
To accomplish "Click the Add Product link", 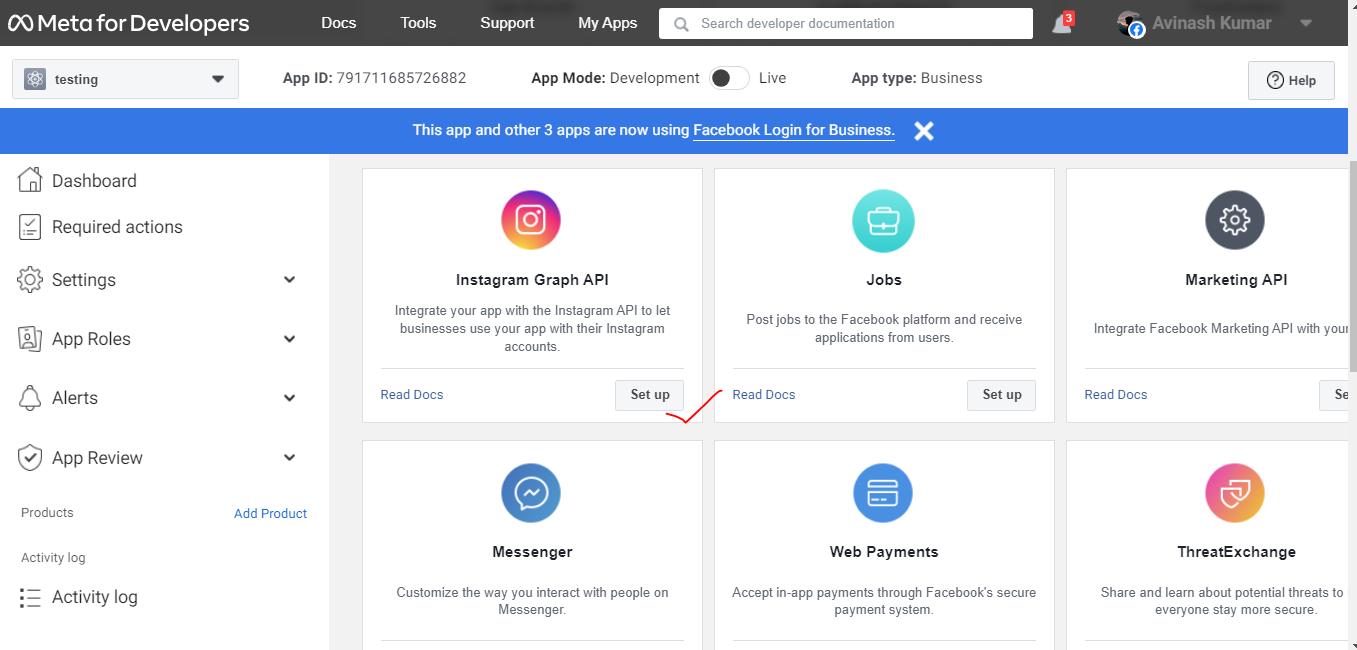I will click(x=270, y=513).
